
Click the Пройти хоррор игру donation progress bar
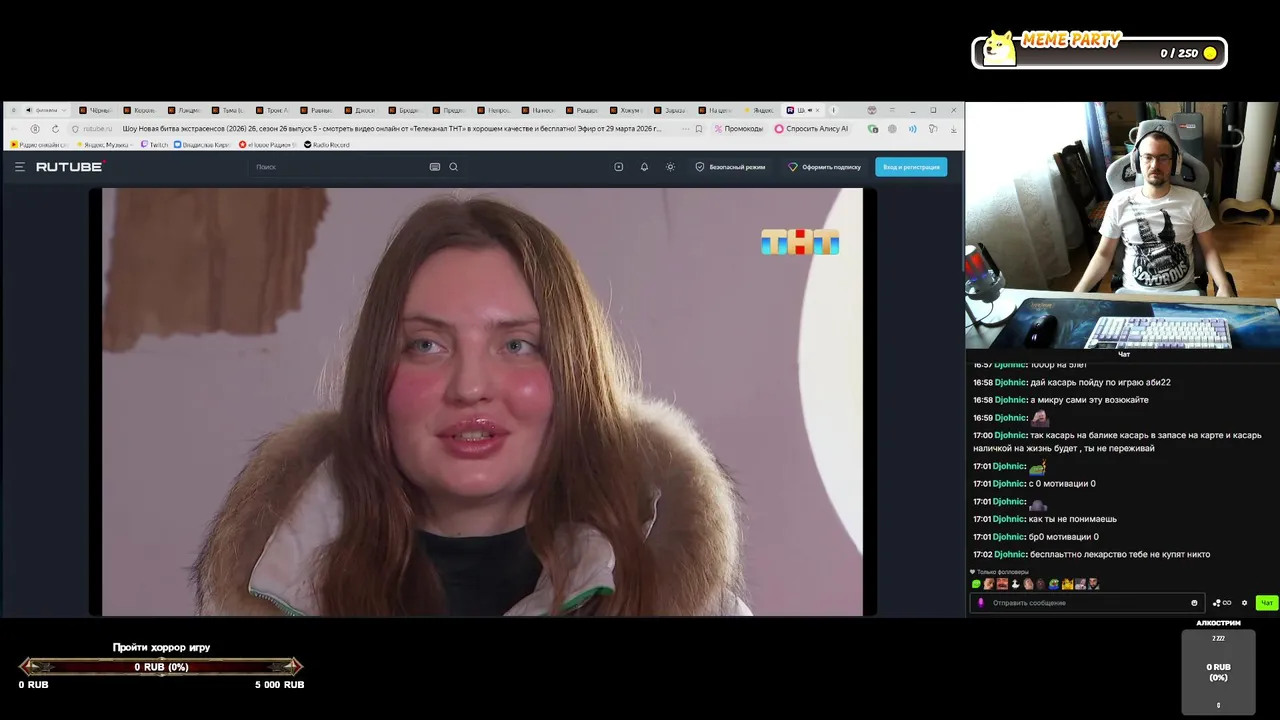click(161, 667)
